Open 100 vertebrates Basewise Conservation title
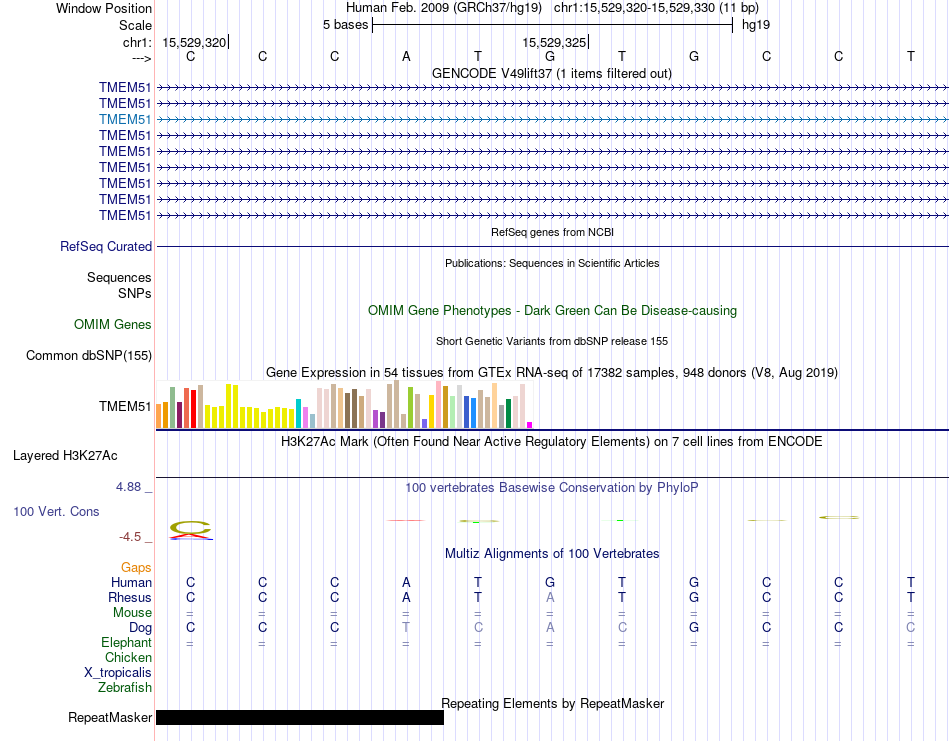This screenshot has height=741, width=950. point(552,487)
